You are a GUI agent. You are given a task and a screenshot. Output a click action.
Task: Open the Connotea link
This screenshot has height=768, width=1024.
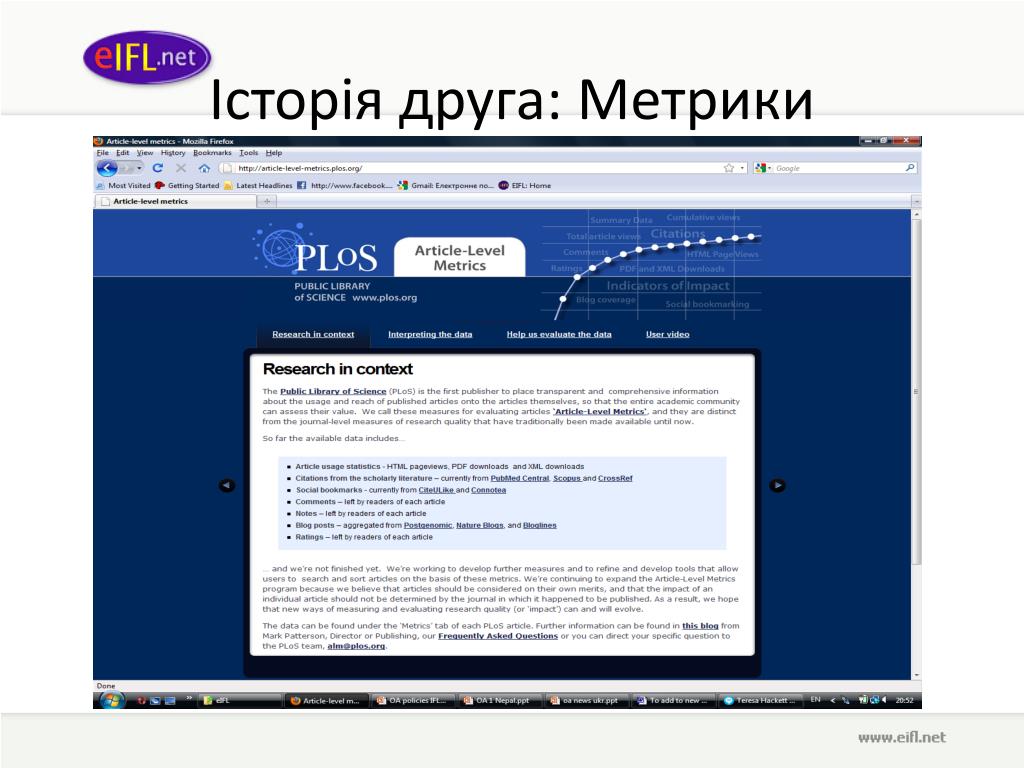(488, 490)
